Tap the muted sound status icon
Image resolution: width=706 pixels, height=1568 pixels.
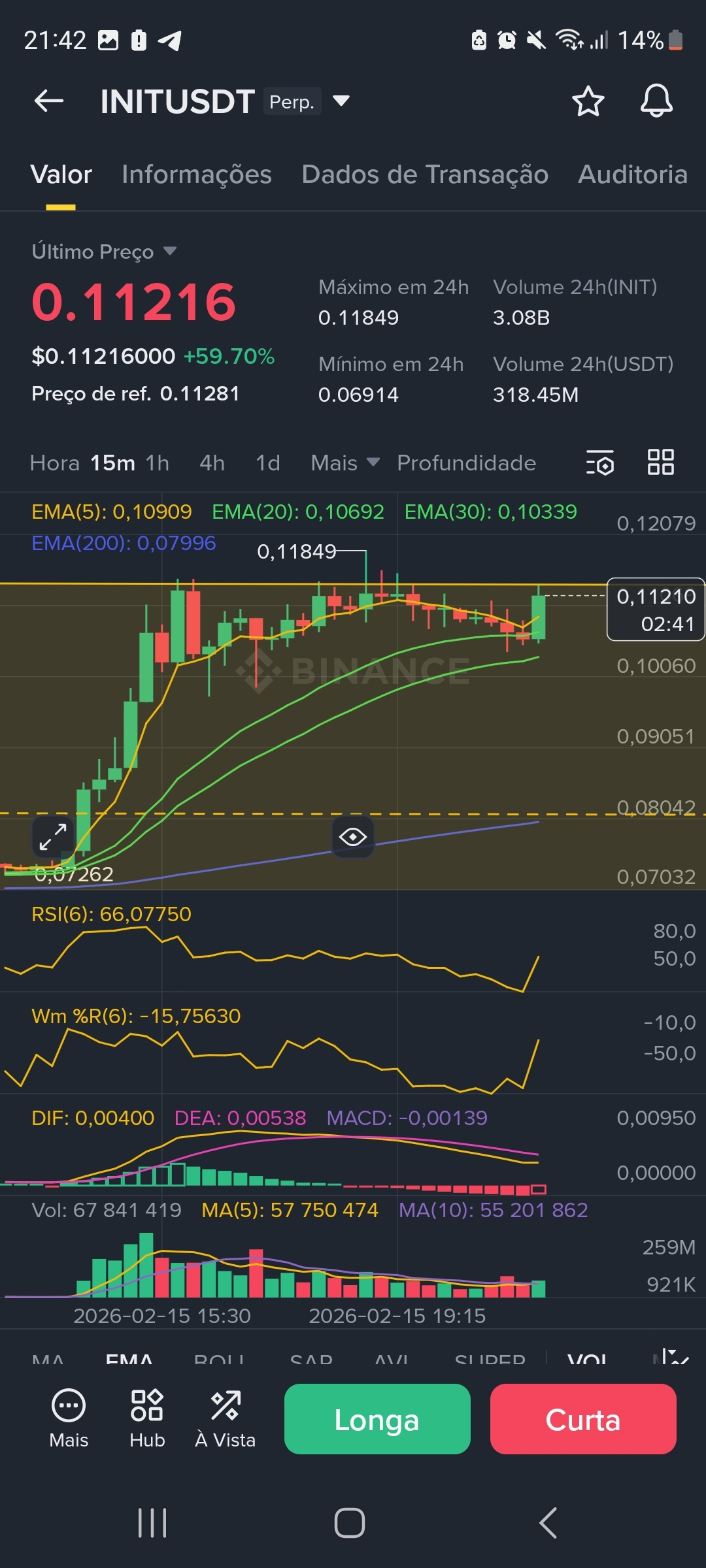click(x=536, y=41)
